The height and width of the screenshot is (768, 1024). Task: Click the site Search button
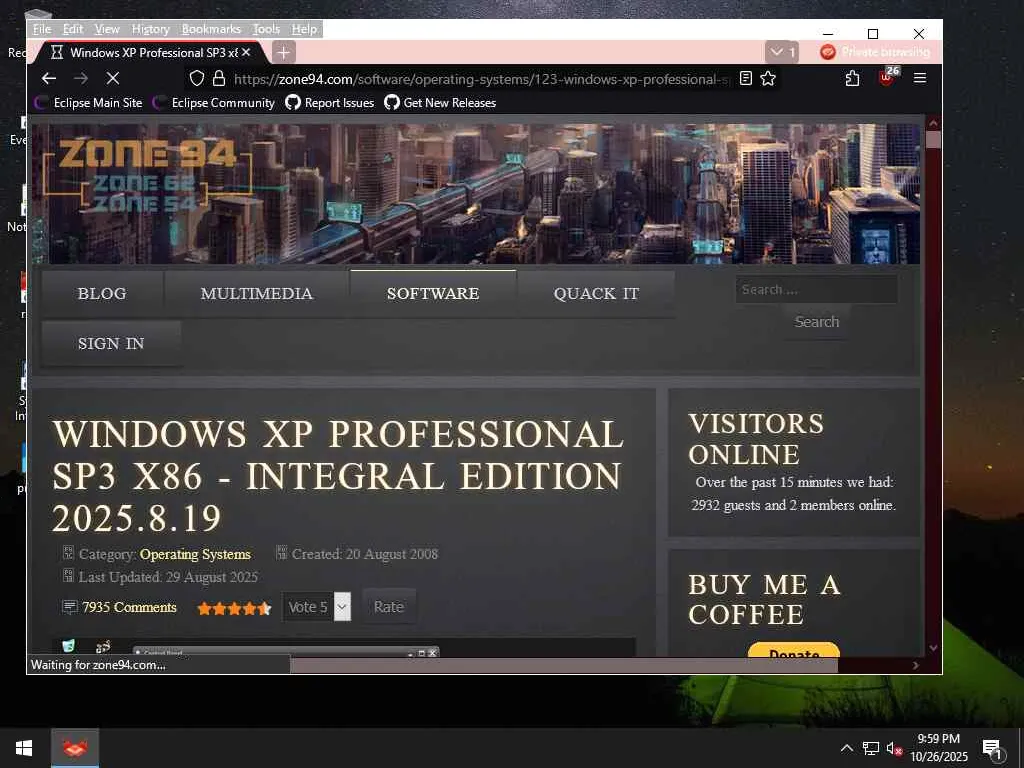coord(817,322)
